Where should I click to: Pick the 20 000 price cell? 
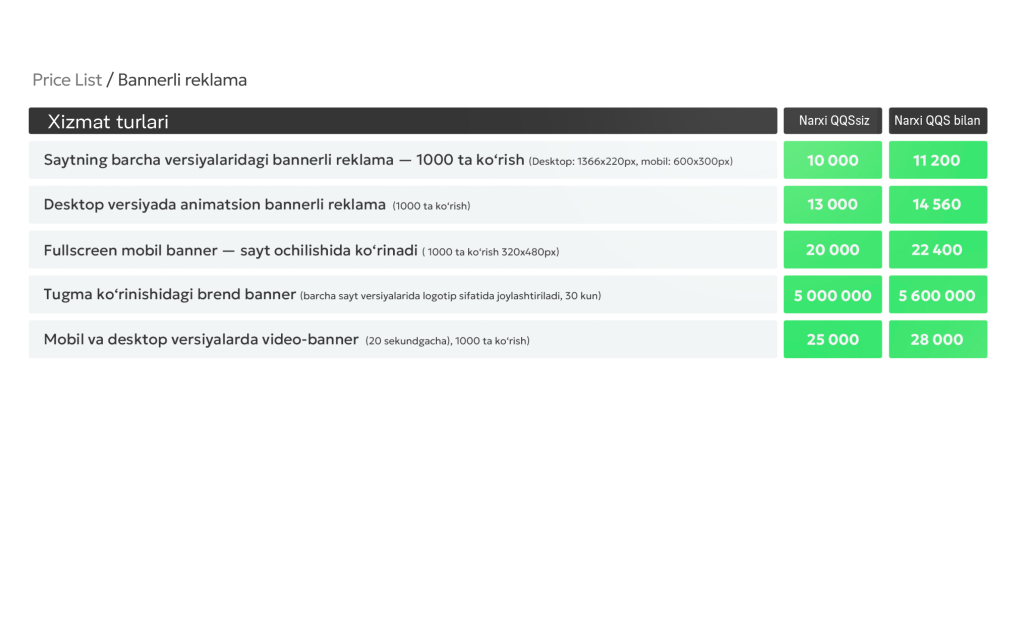833,250
